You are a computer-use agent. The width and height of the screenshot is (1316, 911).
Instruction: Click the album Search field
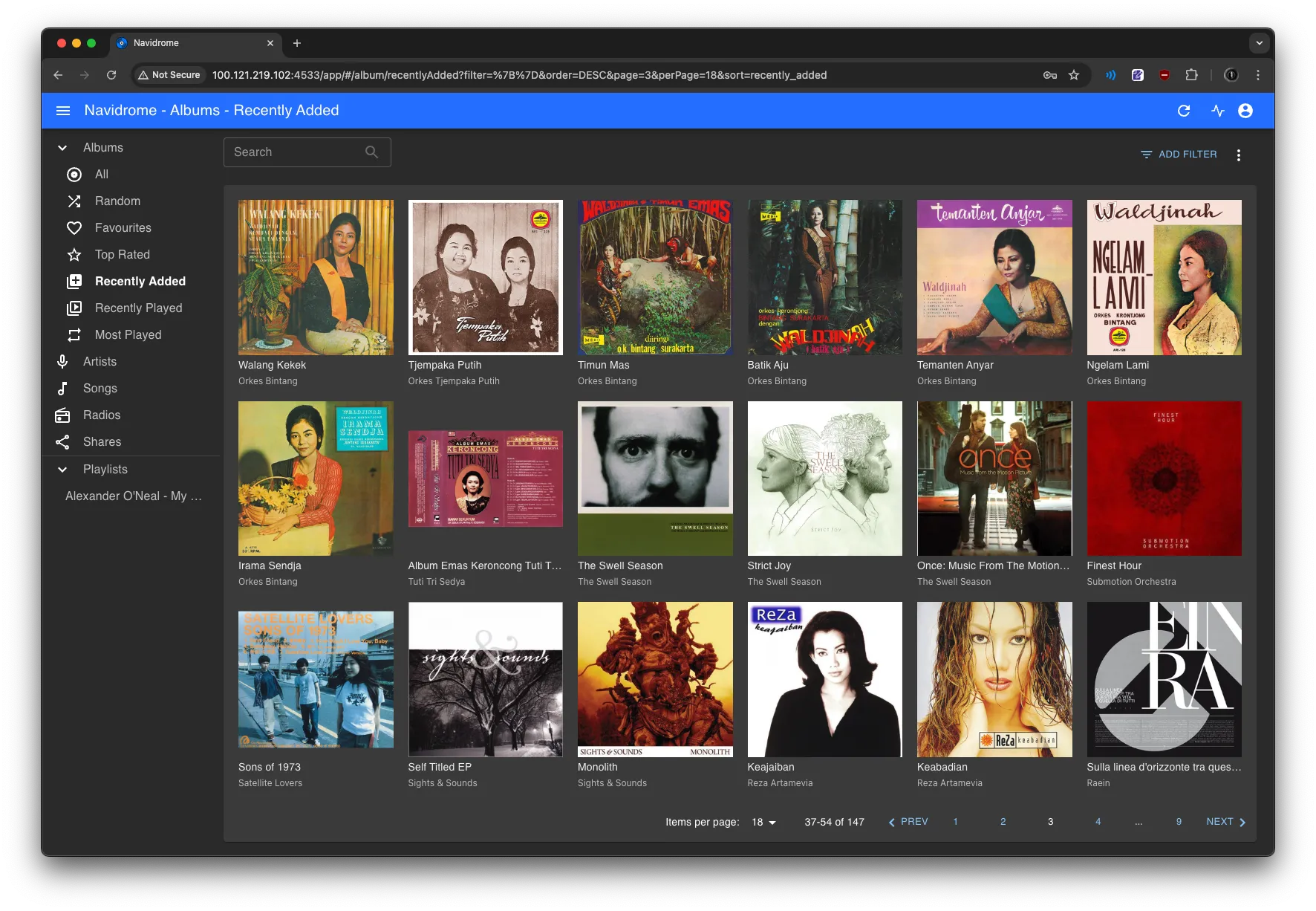tap(307, 152)
